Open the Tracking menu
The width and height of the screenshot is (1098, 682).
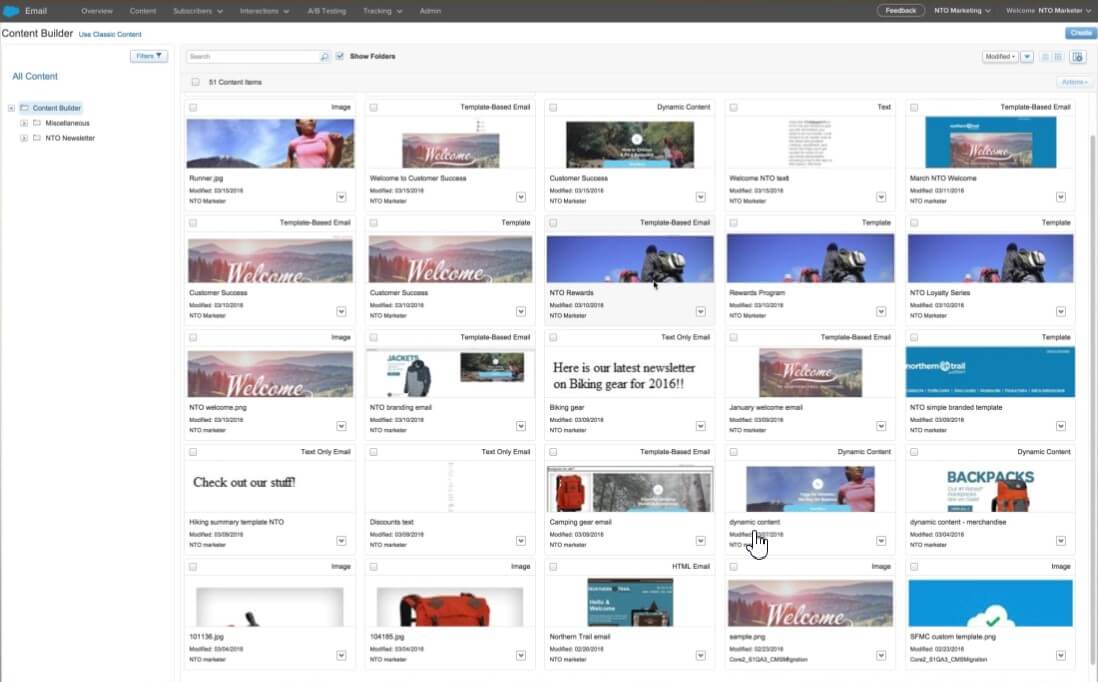382,11
